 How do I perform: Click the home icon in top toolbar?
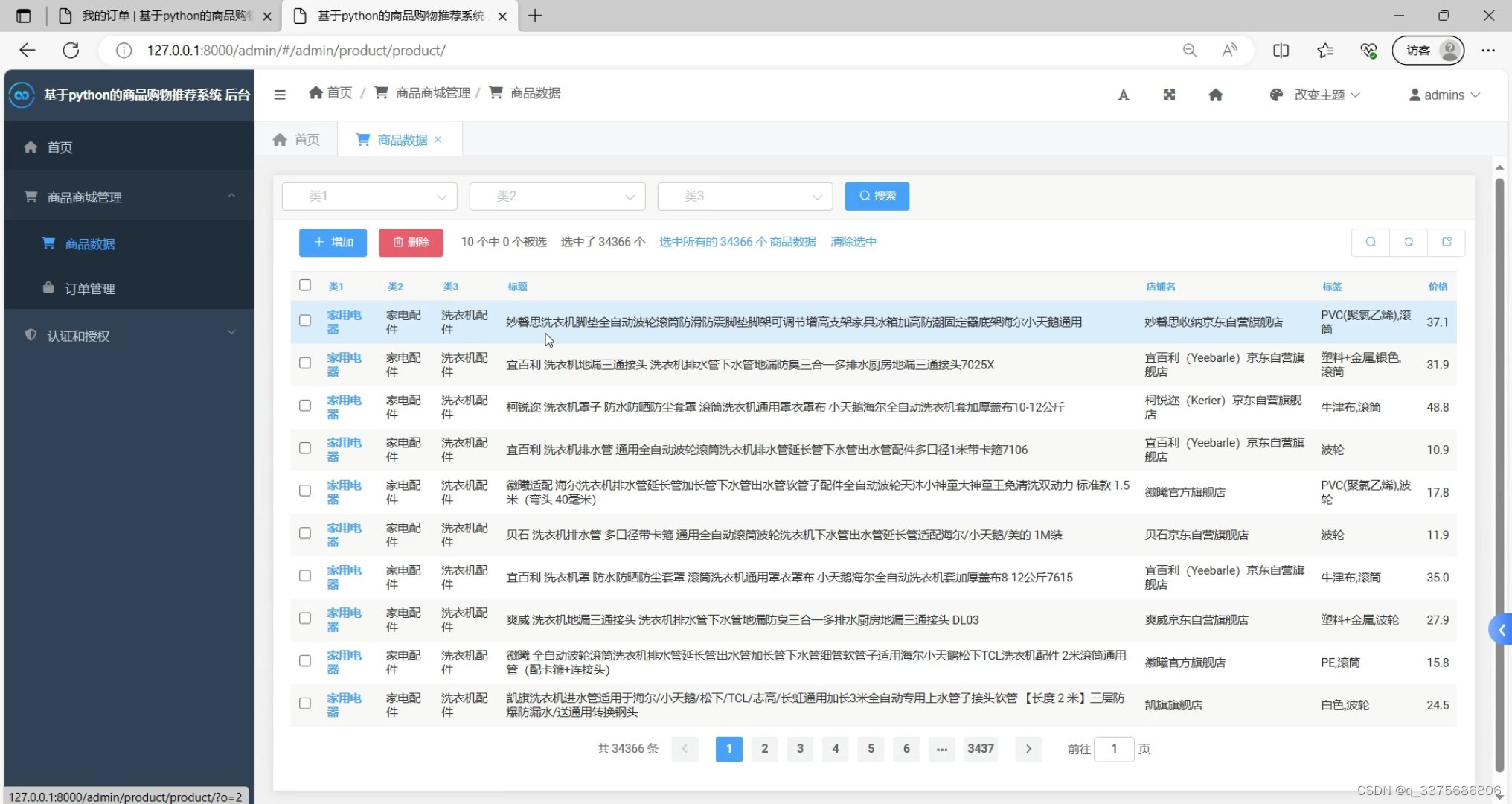pos(1215,95)
